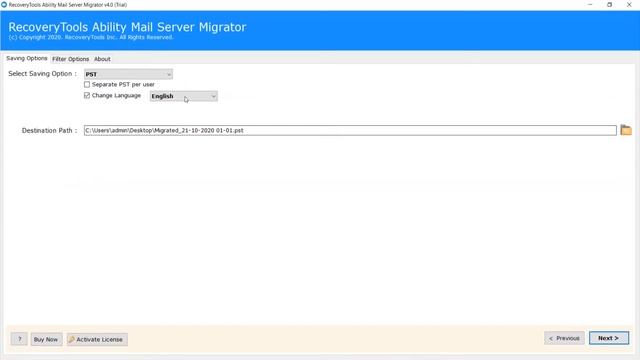Click the Next button
Screen dimensions: 640x360
point(609,338)
